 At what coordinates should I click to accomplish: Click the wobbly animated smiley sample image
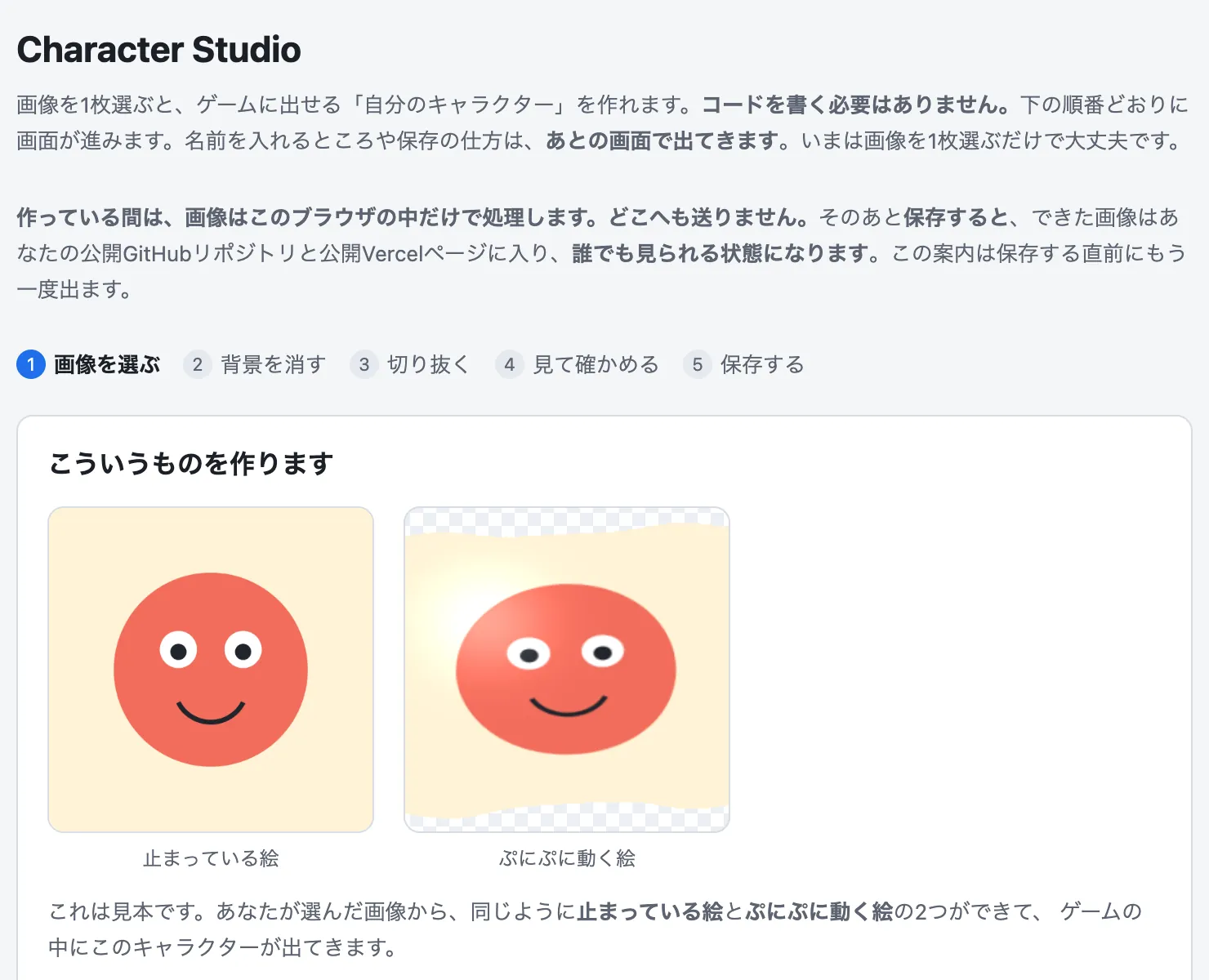click(567, 670)
